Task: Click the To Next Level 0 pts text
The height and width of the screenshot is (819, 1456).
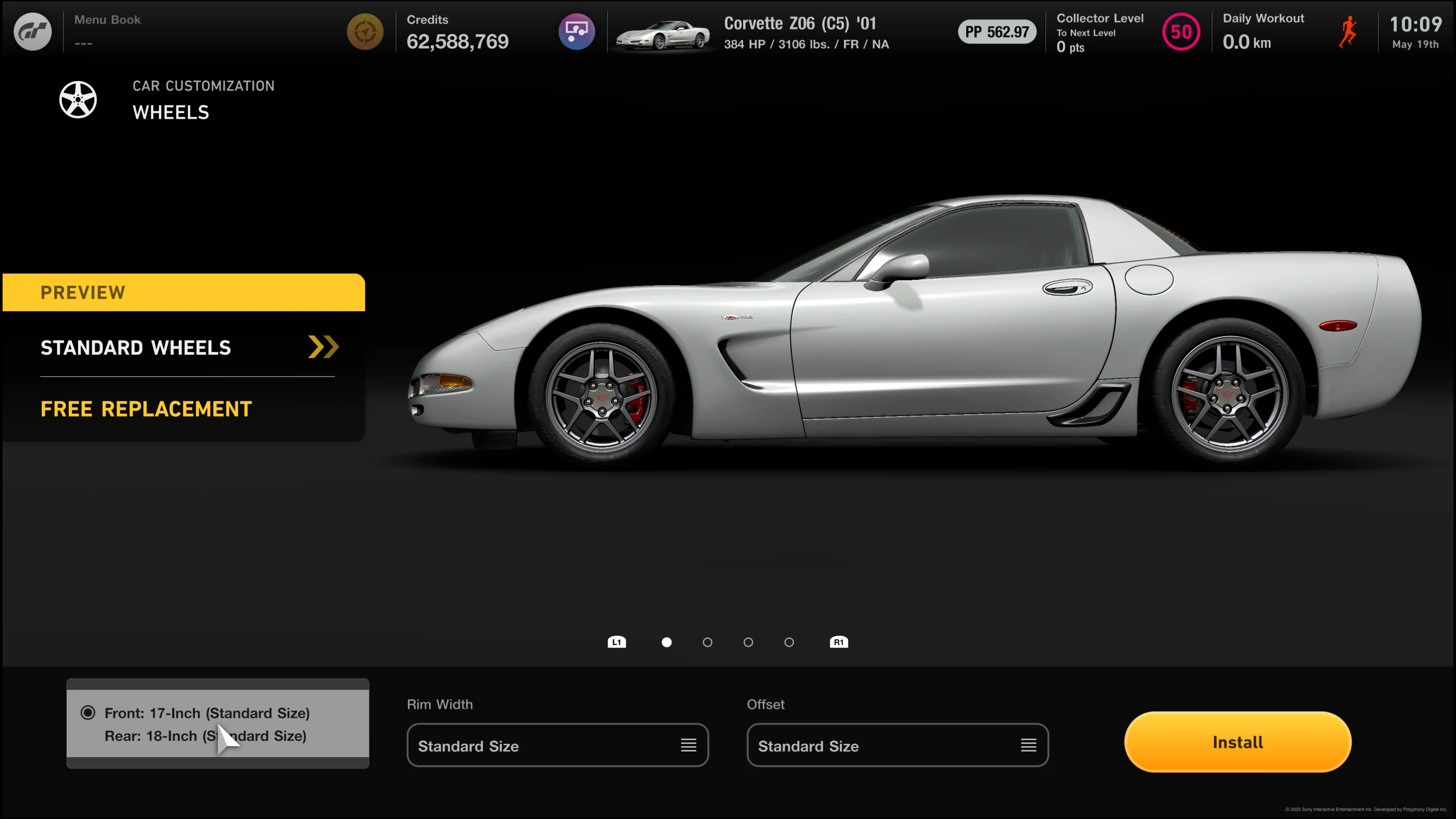Action: pyautogui.click(x=1086, y=41)
